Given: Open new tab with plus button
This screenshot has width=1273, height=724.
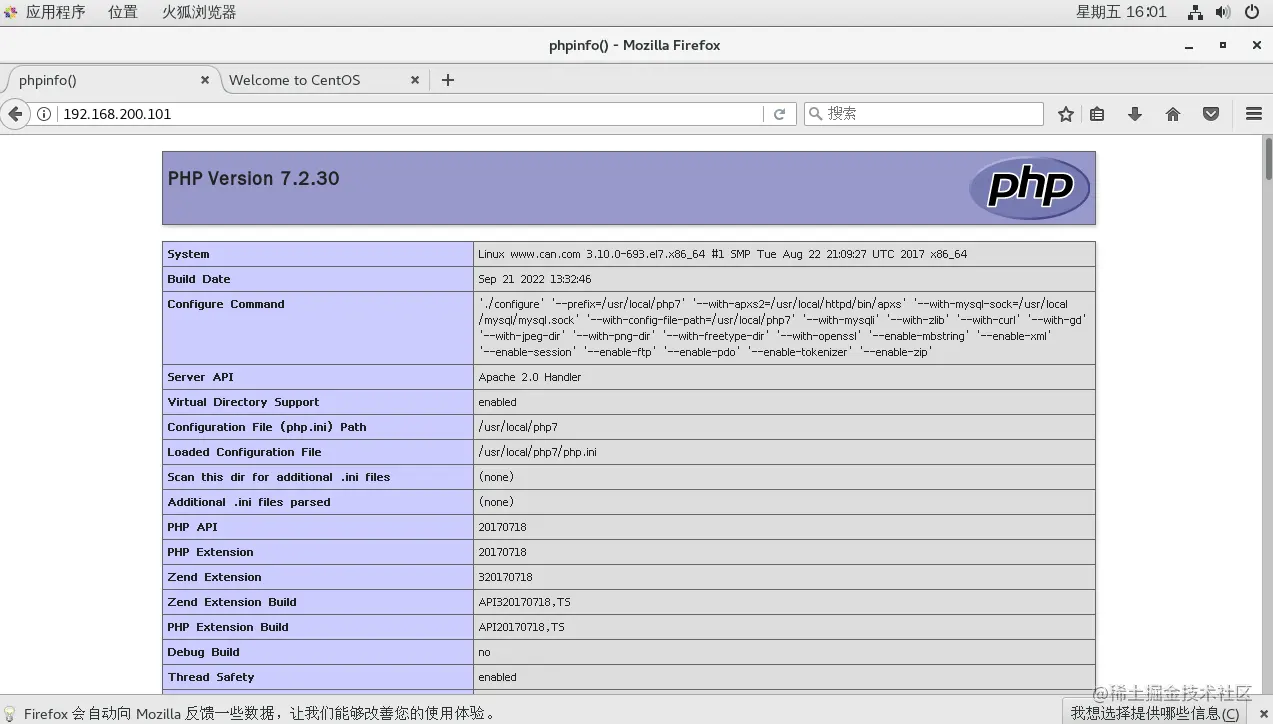Looking at the screenshot, I should click(448, 80).
